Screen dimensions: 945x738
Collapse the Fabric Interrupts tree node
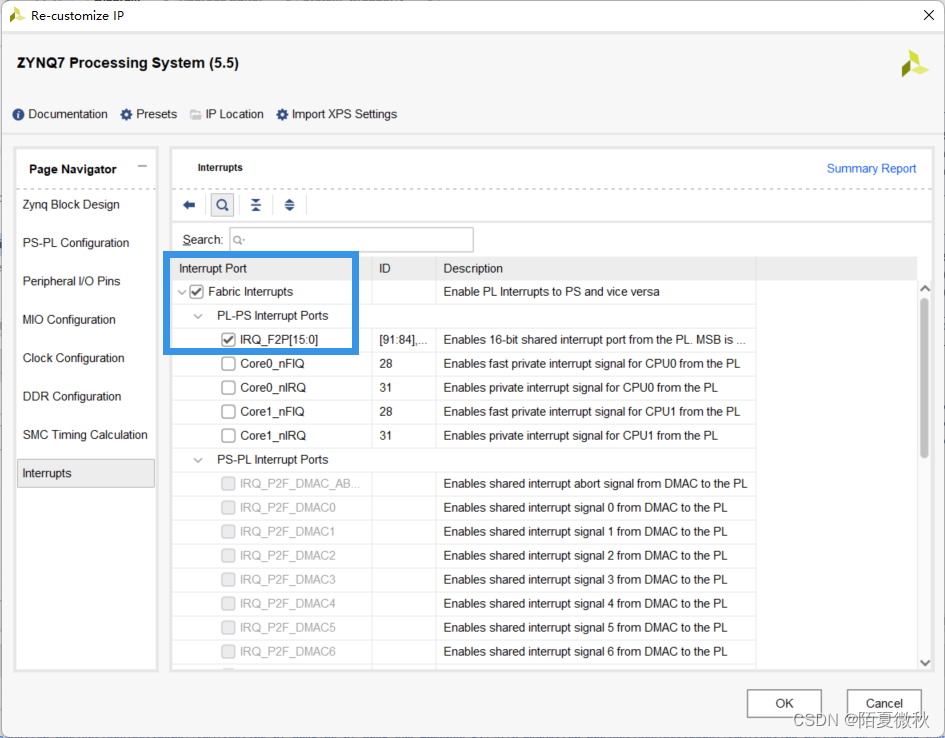[x=181, y=292]
